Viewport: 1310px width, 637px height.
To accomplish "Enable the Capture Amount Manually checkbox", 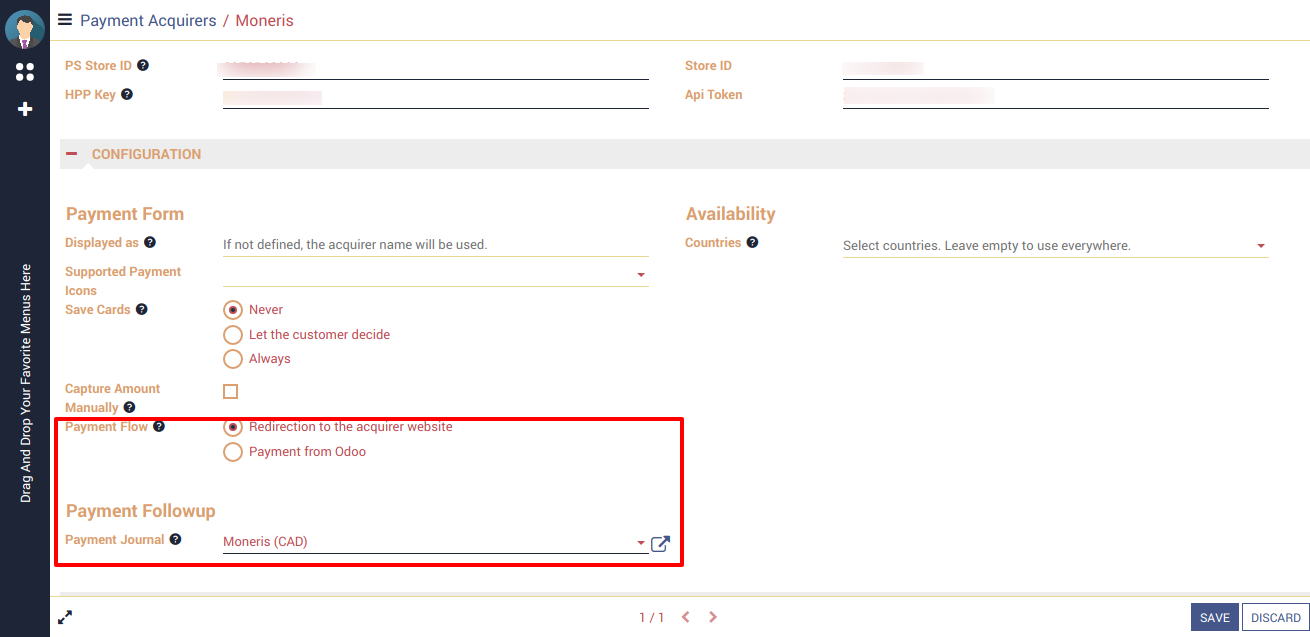I will [230, 392].
